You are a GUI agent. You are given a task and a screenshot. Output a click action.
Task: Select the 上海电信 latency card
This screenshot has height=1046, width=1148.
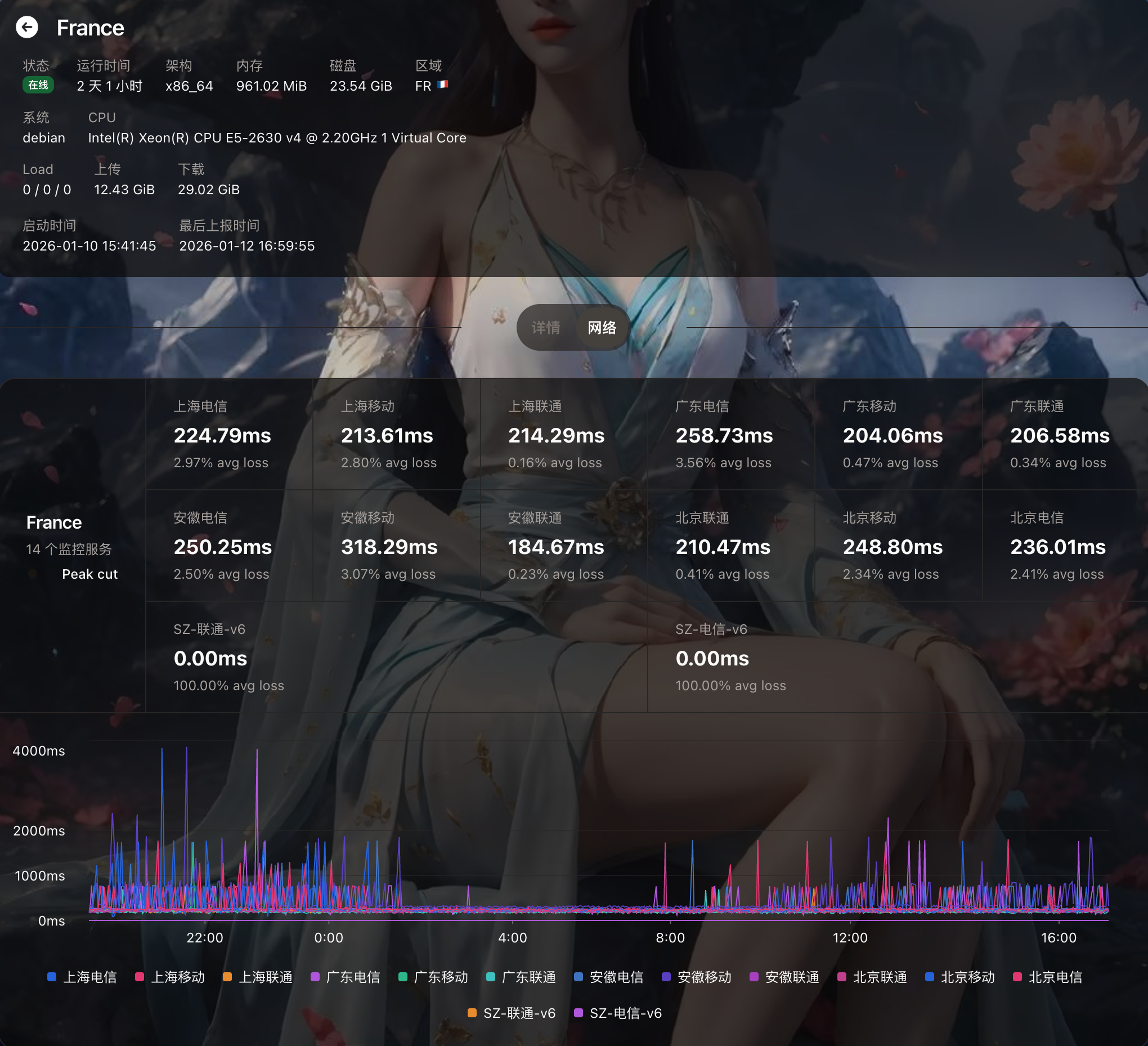tap(229, 434)
